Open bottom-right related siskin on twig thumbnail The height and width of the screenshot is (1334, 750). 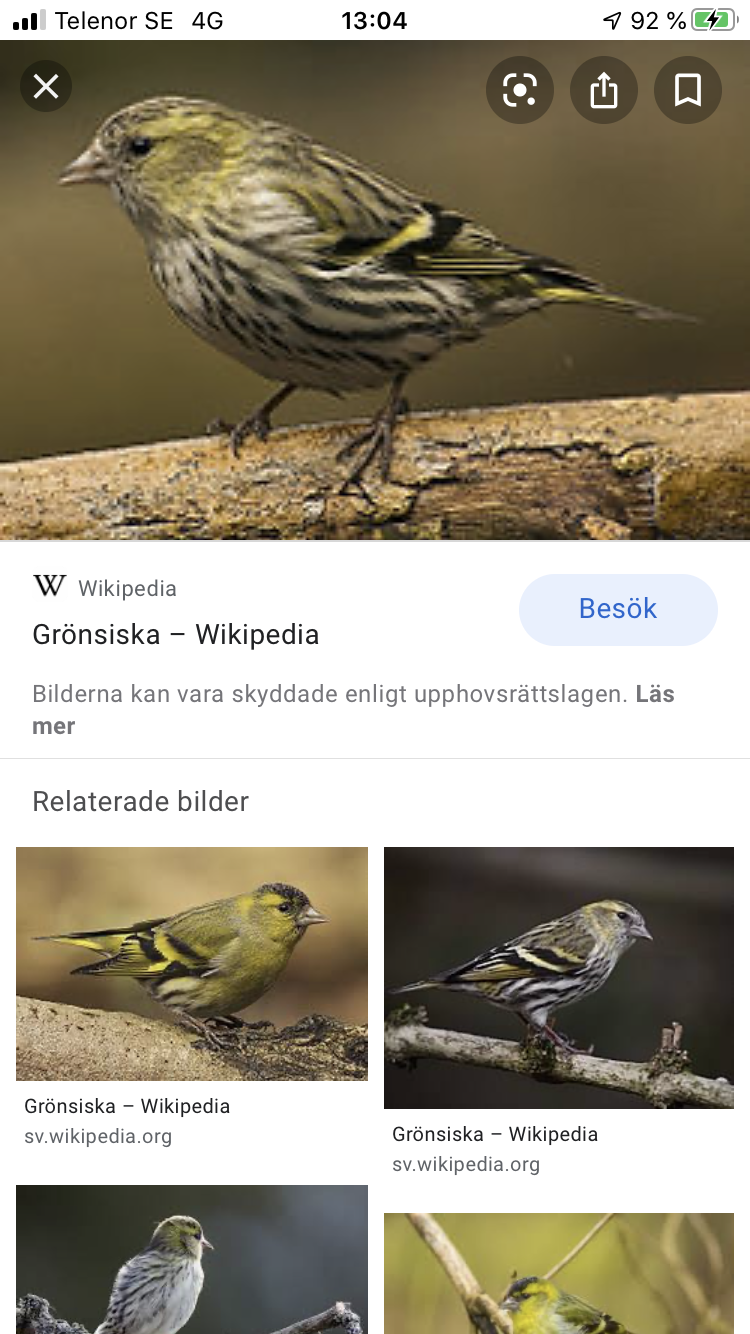(559, 1274)
